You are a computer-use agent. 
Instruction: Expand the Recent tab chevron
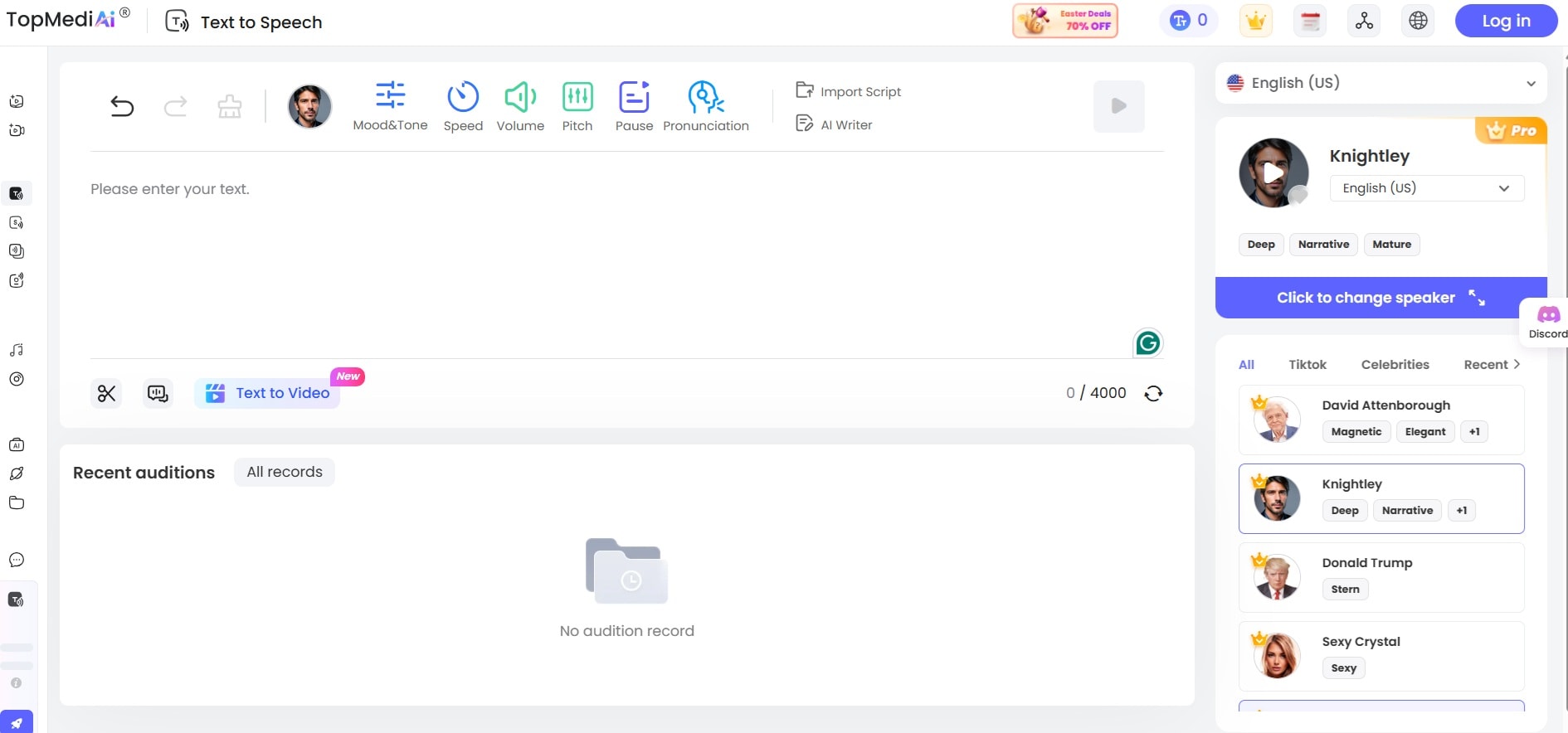point(1517,364)
